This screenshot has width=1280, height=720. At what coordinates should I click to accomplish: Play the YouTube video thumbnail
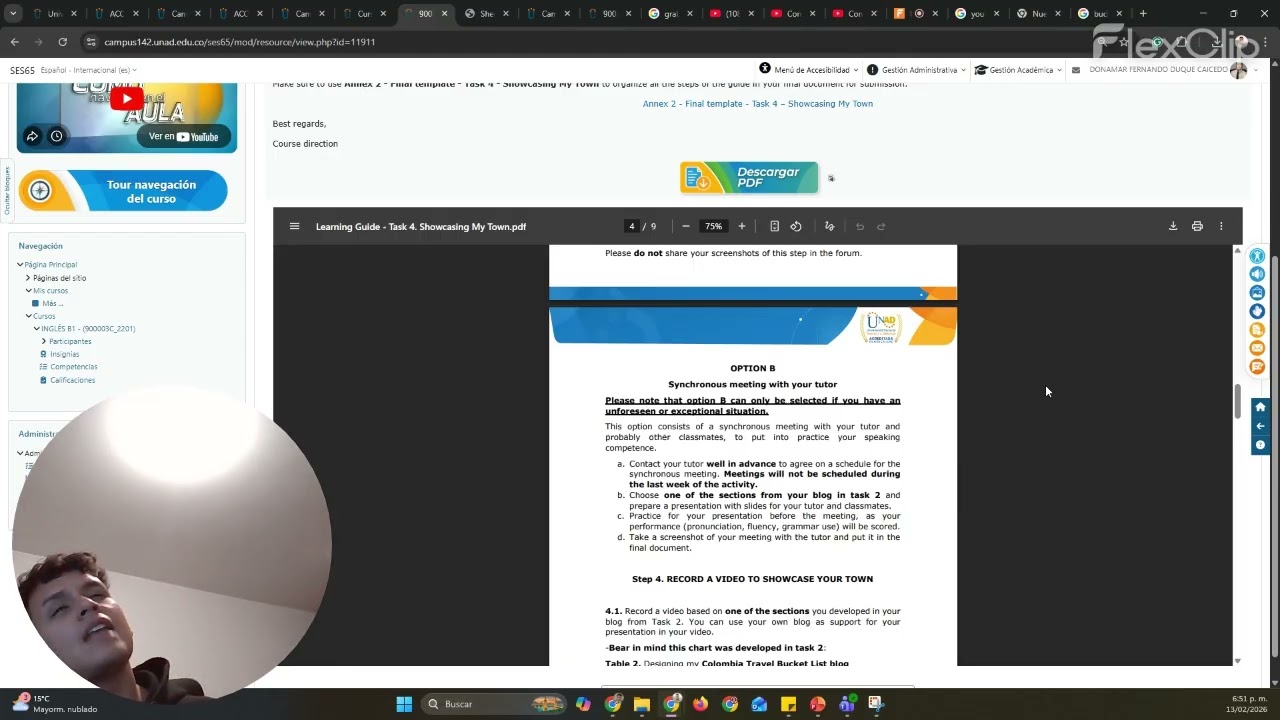point(126,99)
